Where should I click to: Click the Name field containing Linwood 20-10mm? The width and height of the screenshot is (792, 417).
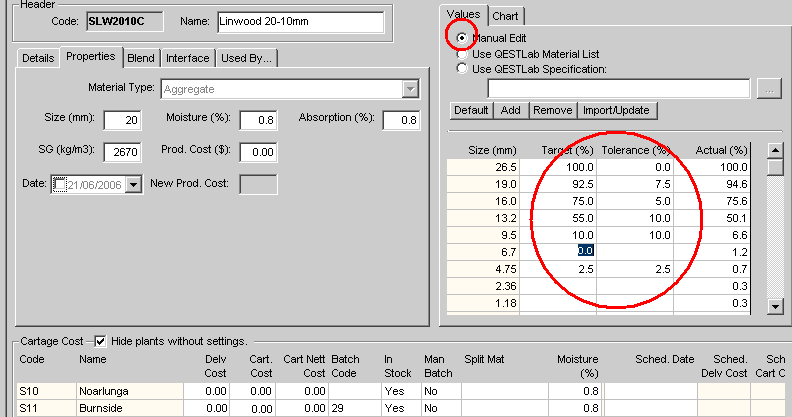299,22
